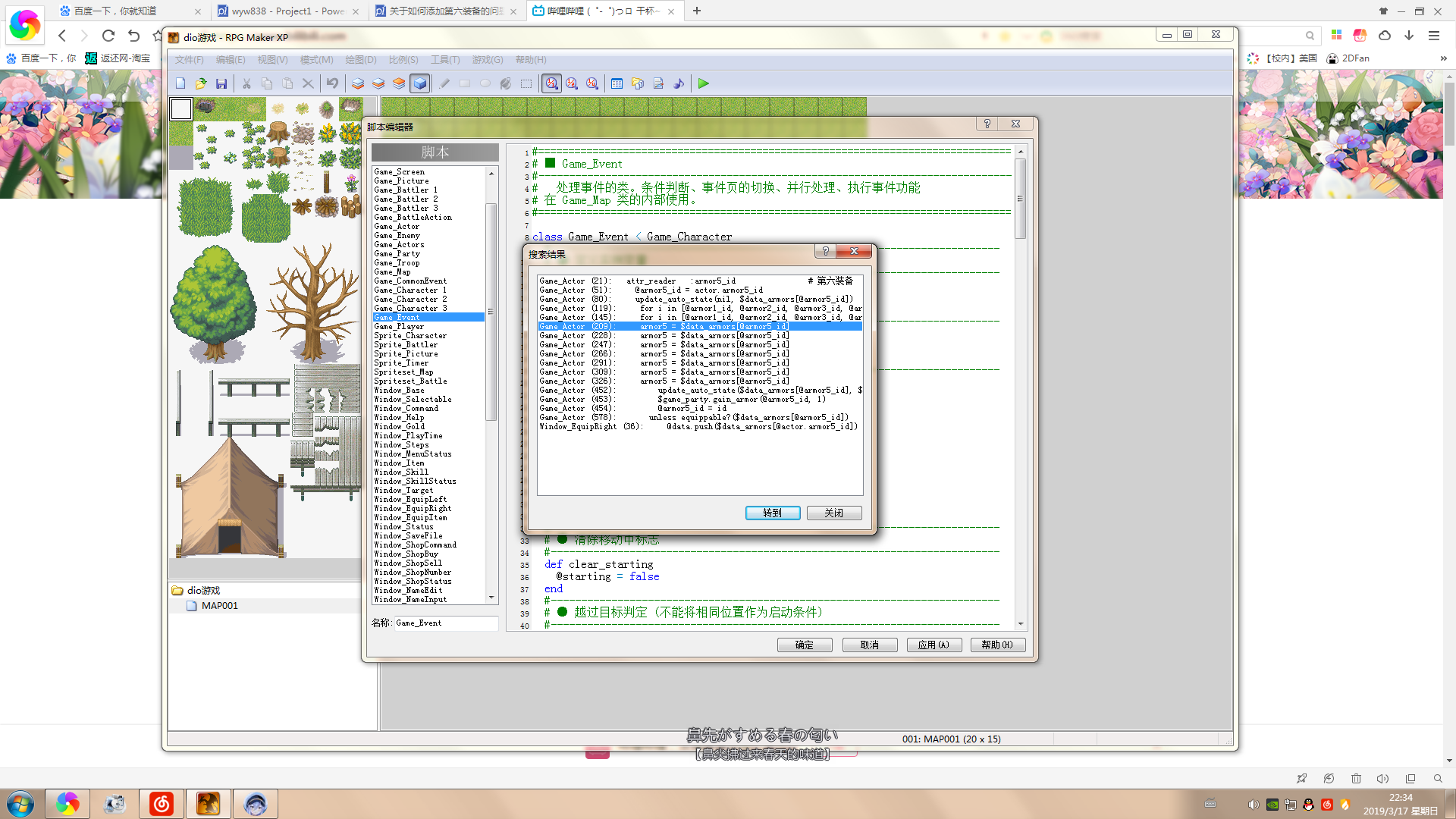The image size is (1456, 819).
Task: Select Window_NameInput in script list
Action: click(428, 600)
